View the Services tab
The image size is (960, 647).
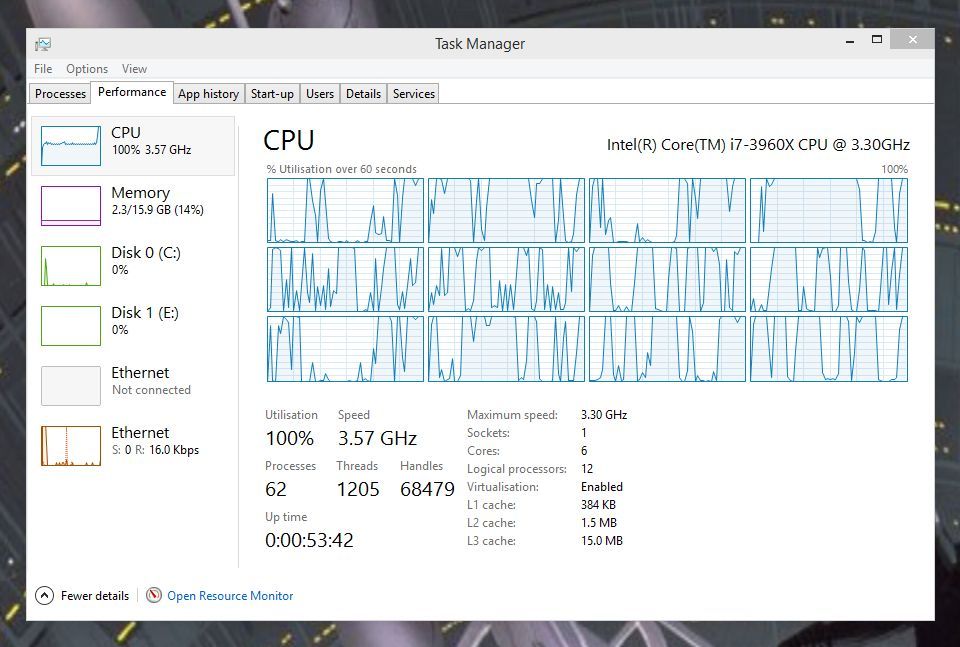[x=413, y=93]
